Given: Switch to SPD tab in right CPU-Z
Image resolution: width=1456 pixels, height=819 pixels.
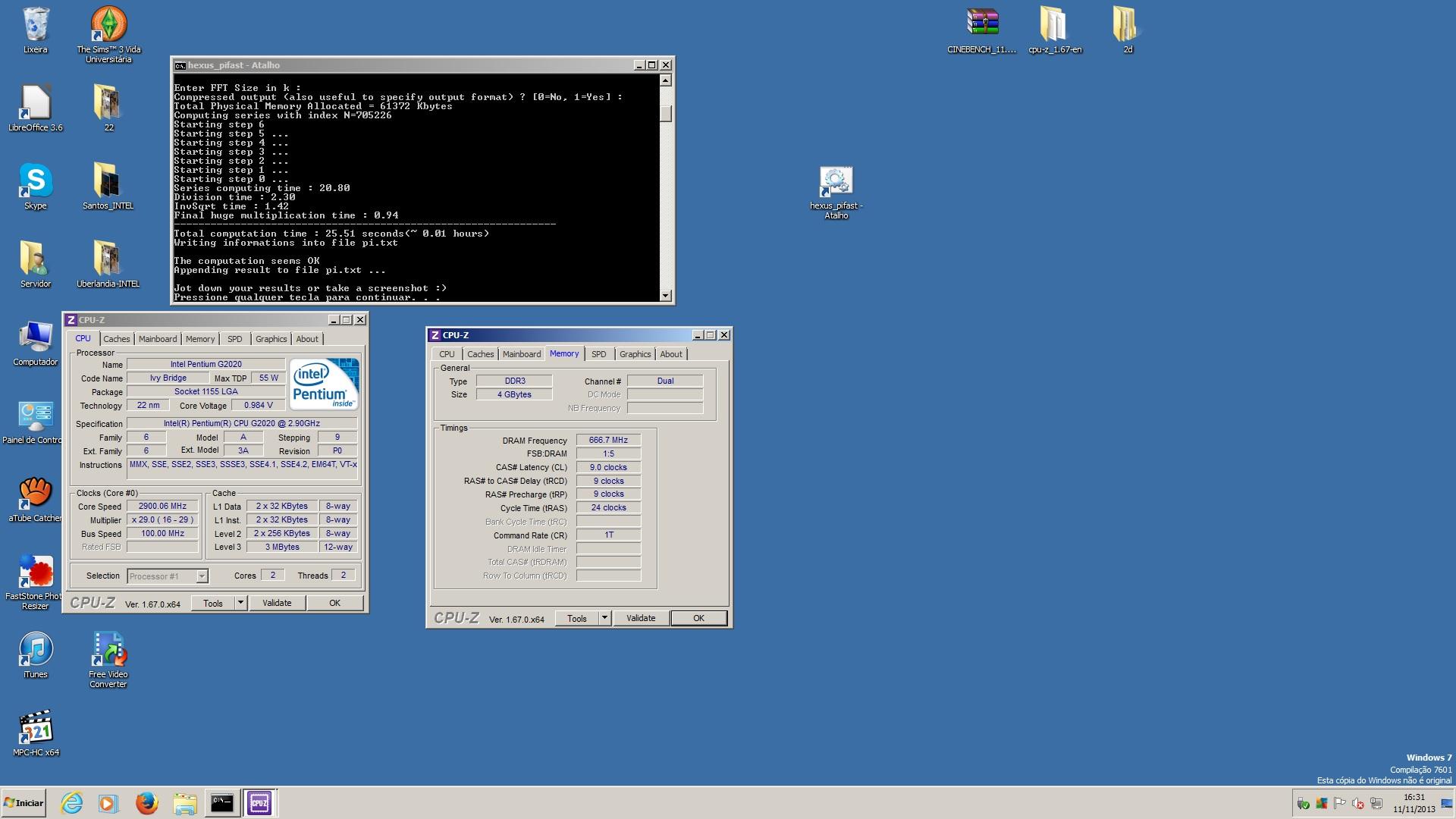Looking at the screenshot, I should tap(599, 354).
